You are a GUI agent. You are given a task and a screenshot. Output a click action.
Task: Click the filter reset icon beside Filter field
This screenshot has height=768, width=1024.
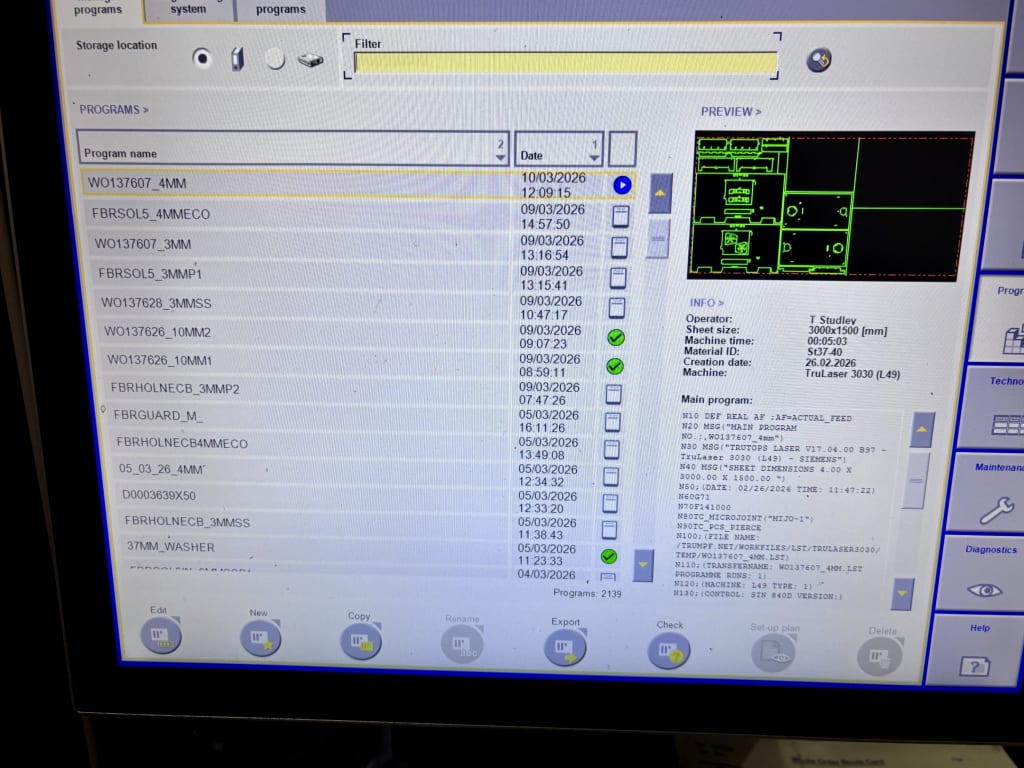coord(819,60)
